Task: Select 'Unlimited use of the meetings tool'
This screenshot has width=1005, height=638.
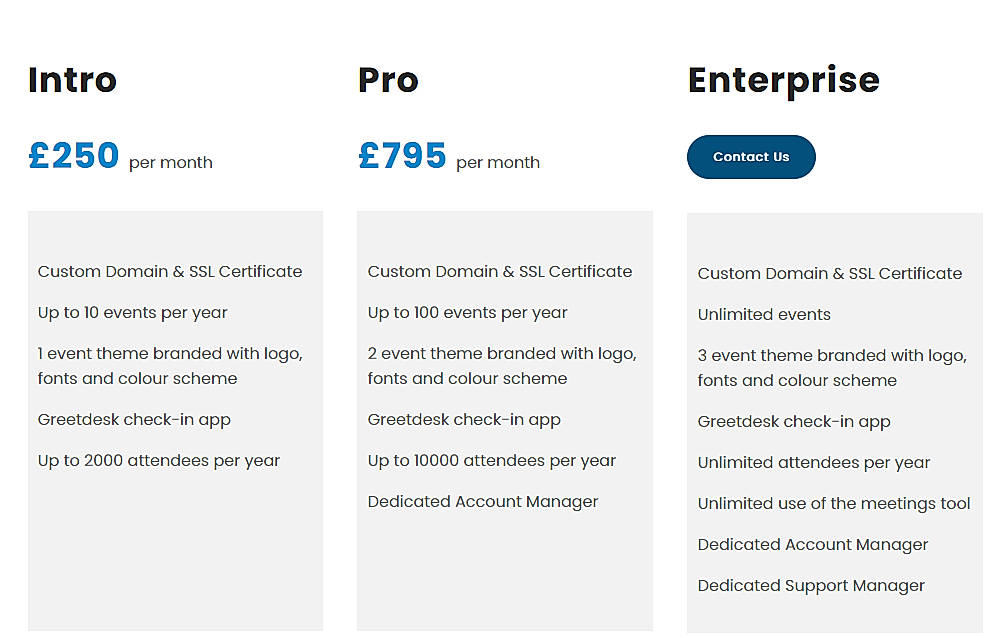Action: coord(833,503)
